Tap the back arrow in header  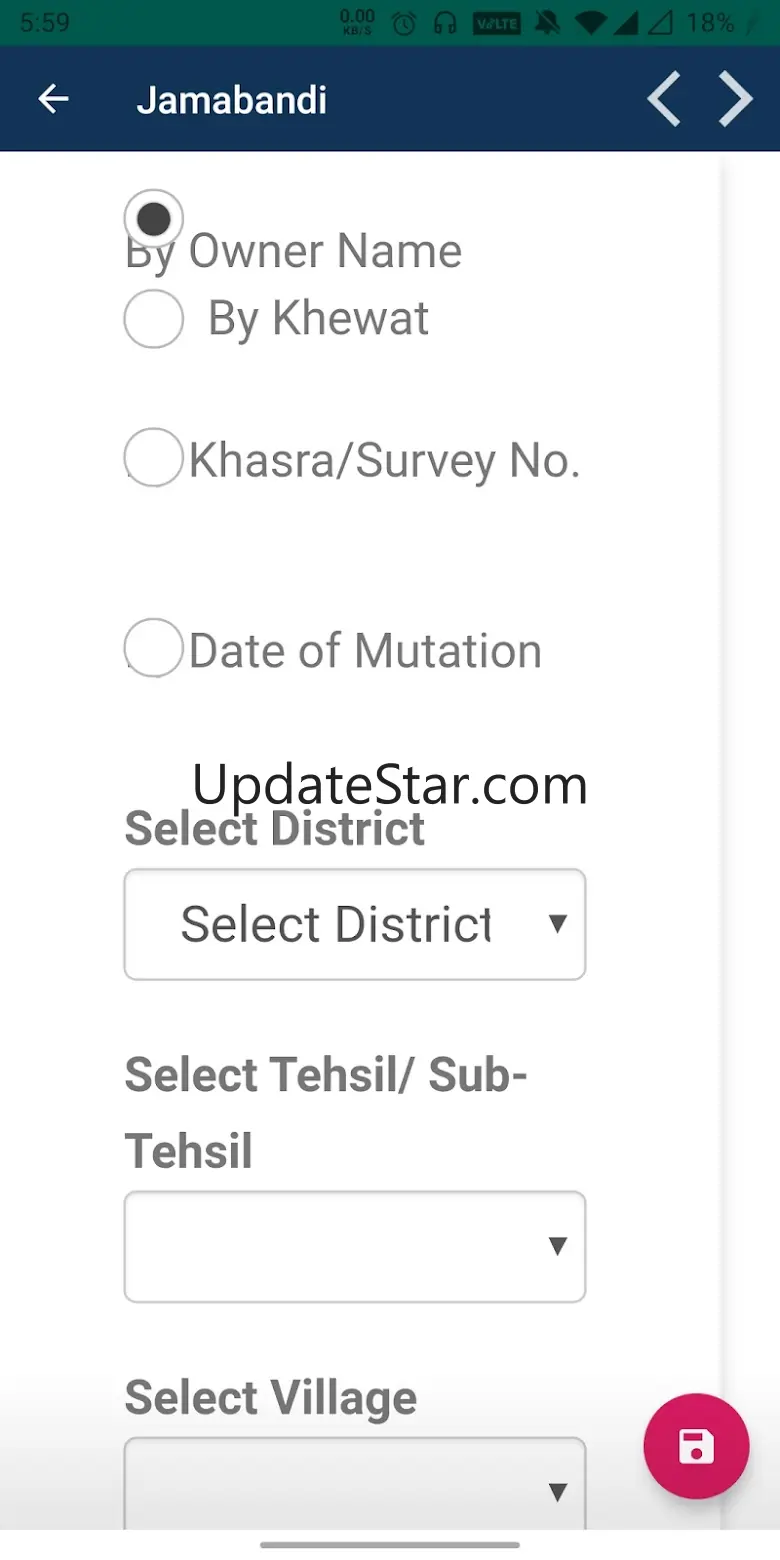(53, 99)
